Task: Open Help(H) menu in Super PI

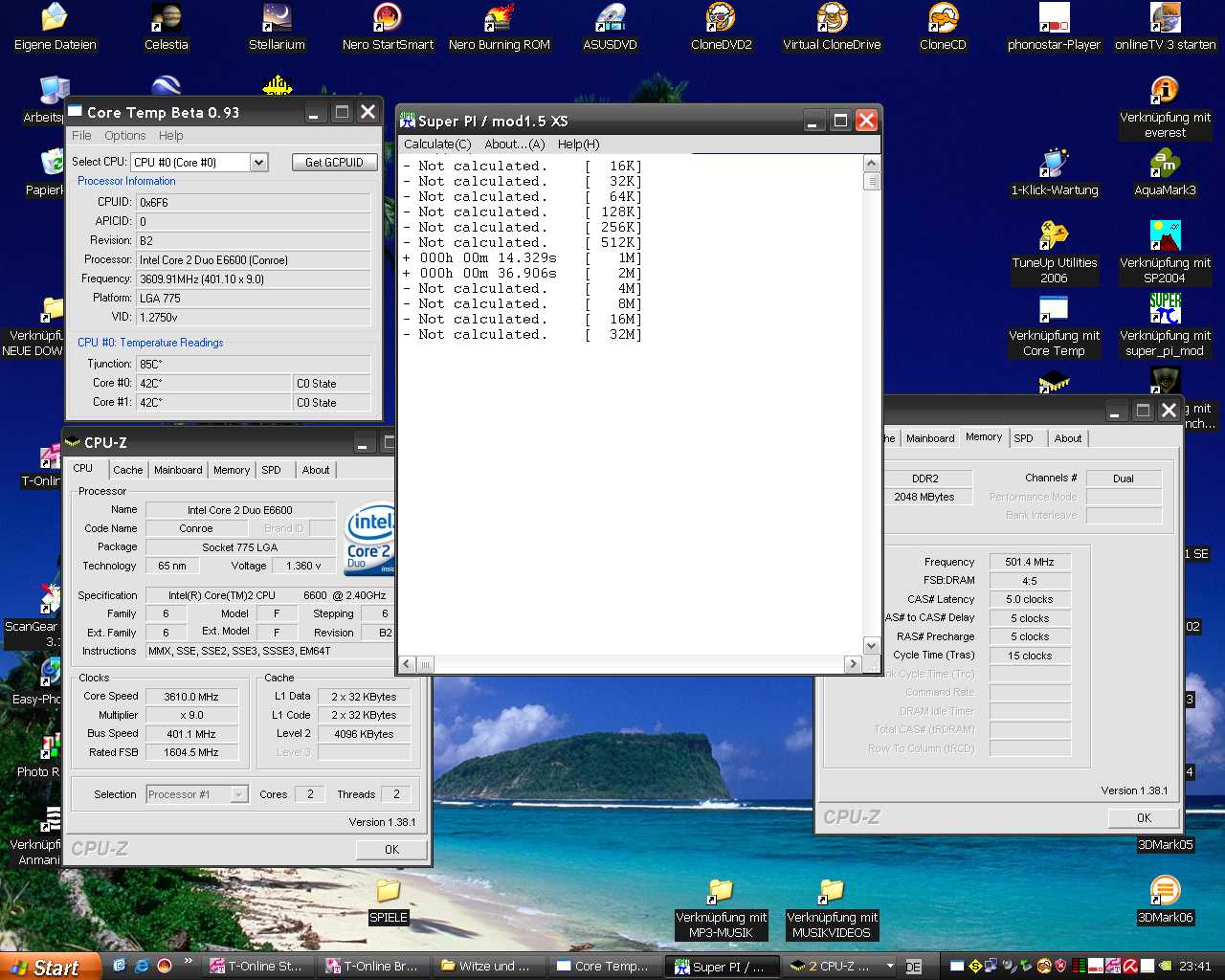Action: [x=579, y=145]
